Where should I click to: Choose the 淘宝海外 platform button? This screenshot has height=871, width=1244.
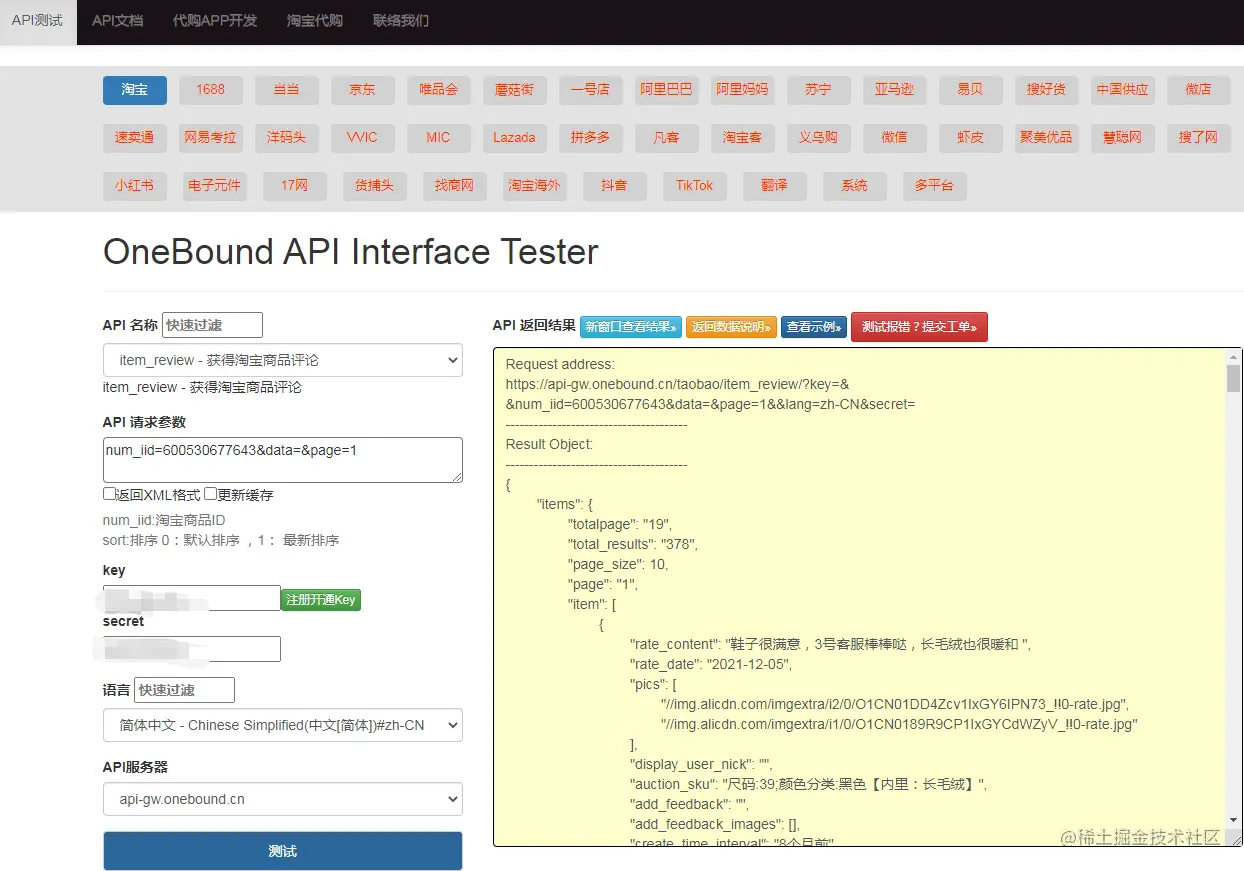534,186
